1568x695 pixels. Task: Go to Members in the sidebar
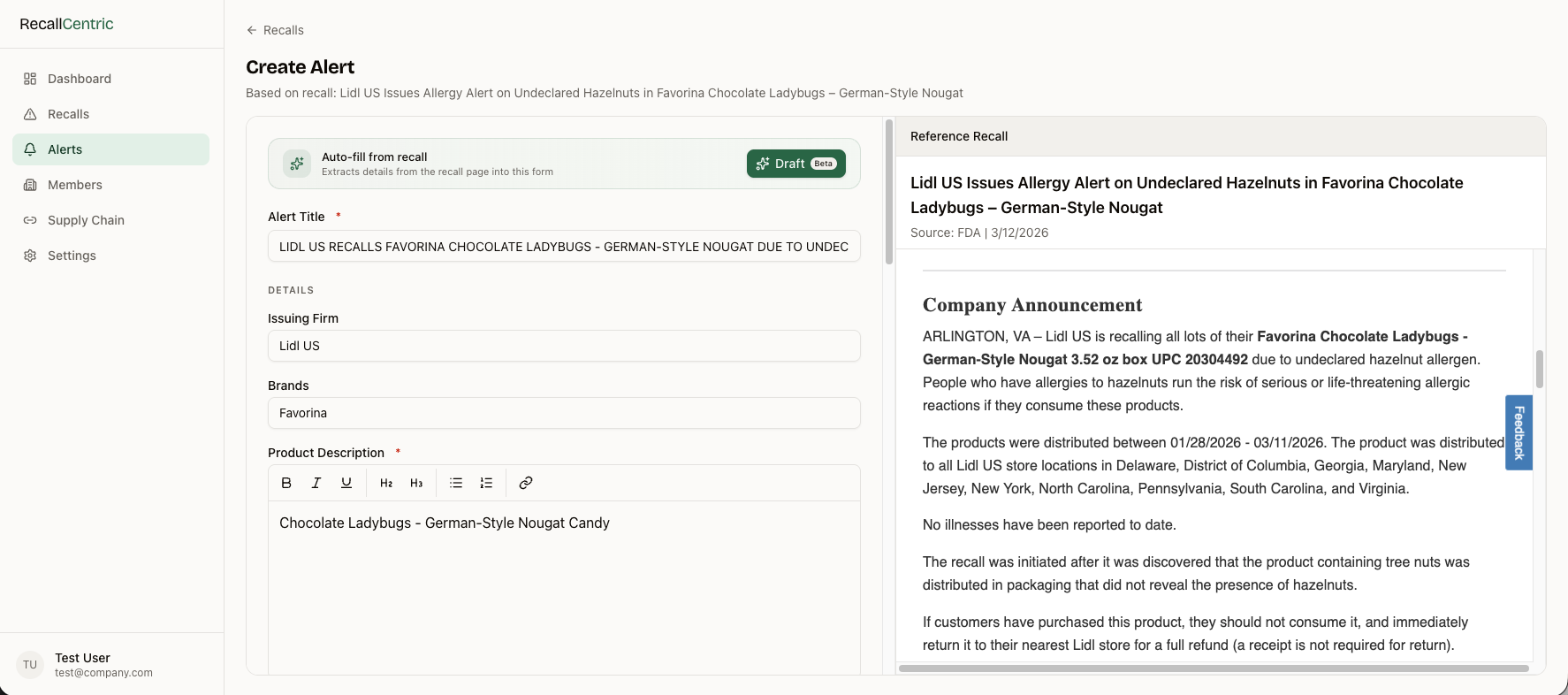110,185
